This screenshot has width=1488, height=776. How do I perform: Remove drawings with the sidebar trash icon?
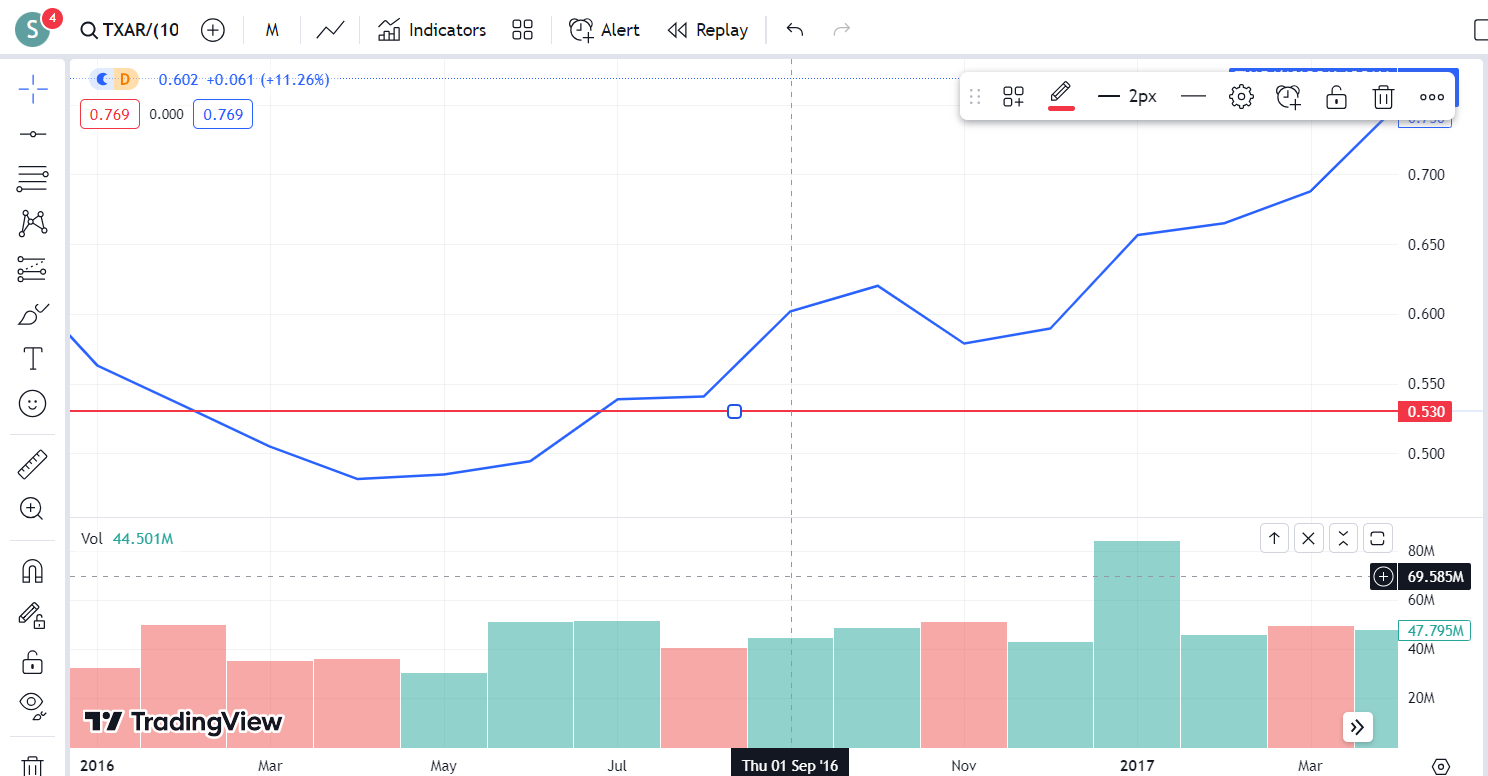click(33, 766)
